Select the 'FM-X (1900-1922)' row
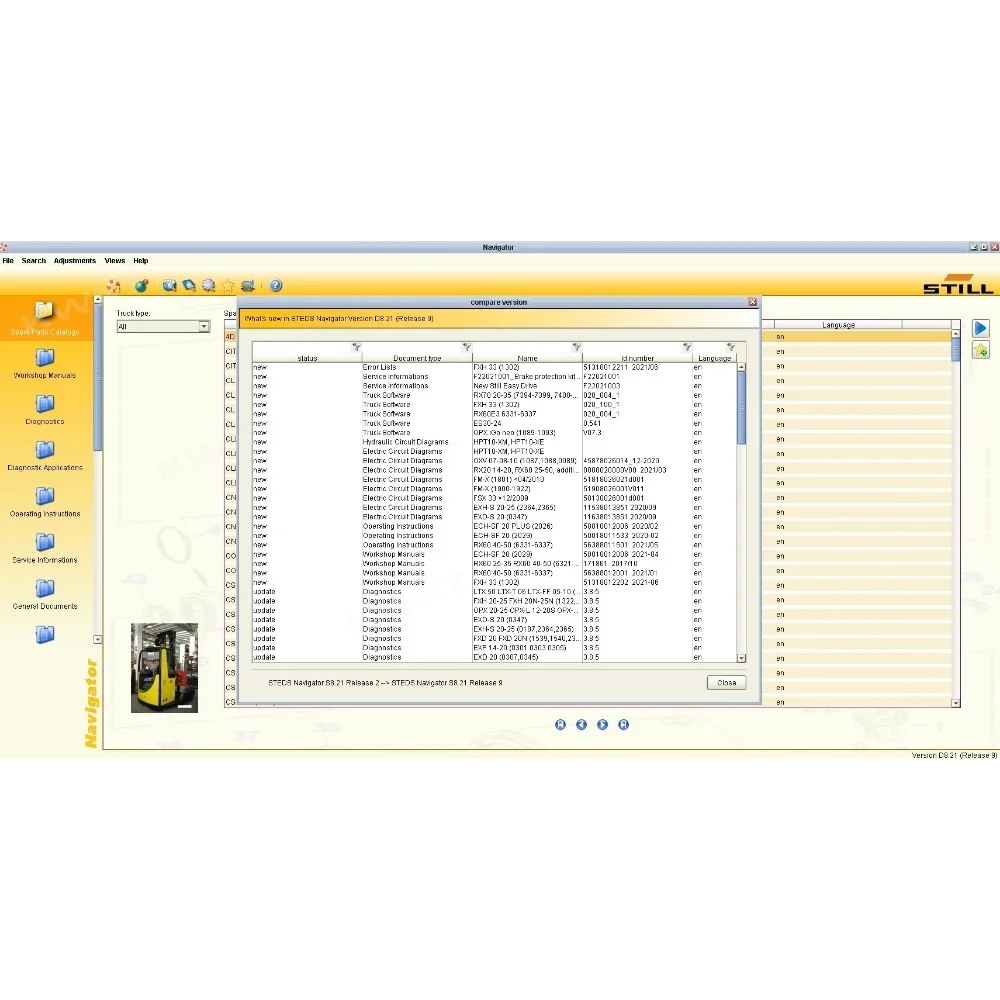 tap(495, 489)
